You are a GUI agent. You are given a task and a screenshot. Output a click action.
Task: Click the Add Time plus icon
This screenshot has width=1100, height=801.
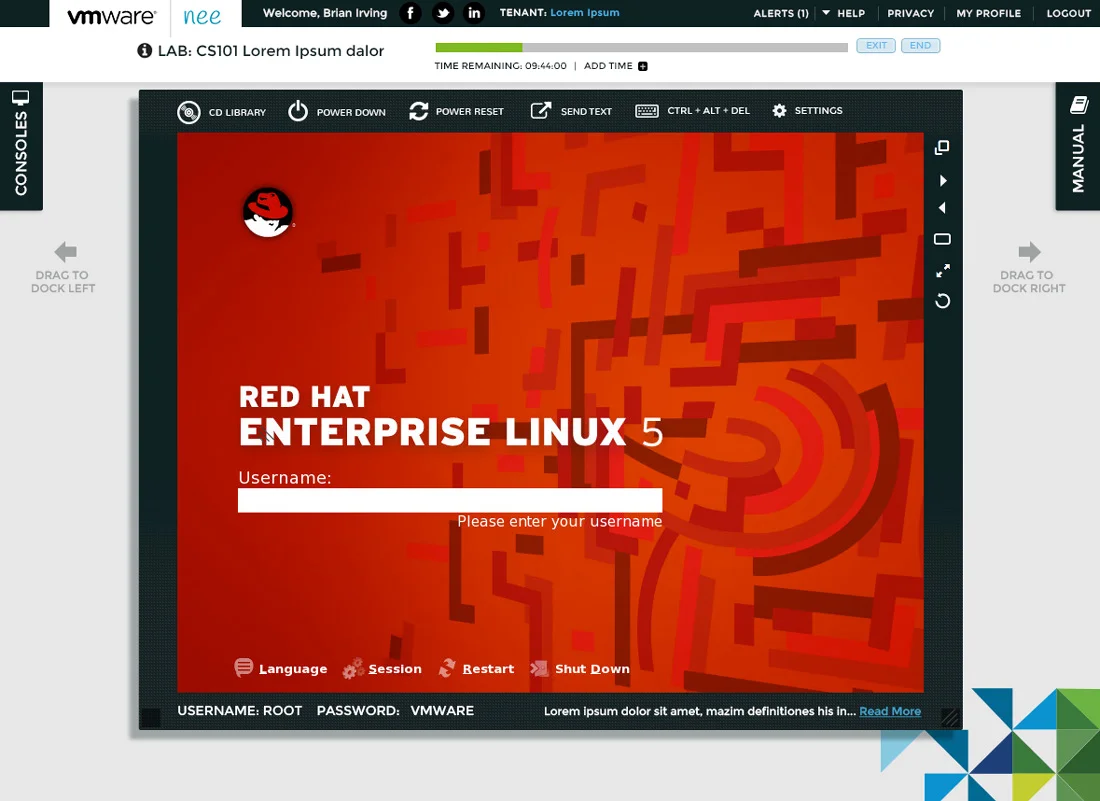(x=643, y=66)
